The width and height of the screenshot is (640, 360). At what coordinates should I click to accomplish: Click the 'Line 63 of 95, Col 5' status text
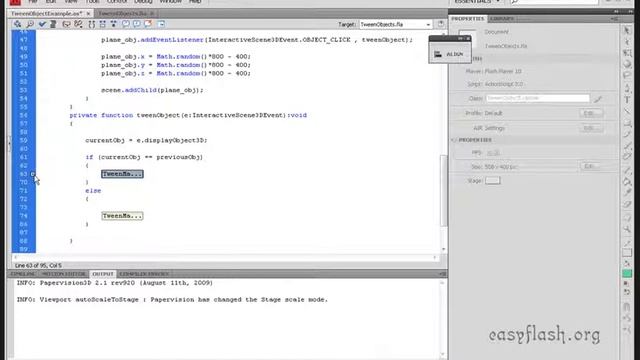38,265
